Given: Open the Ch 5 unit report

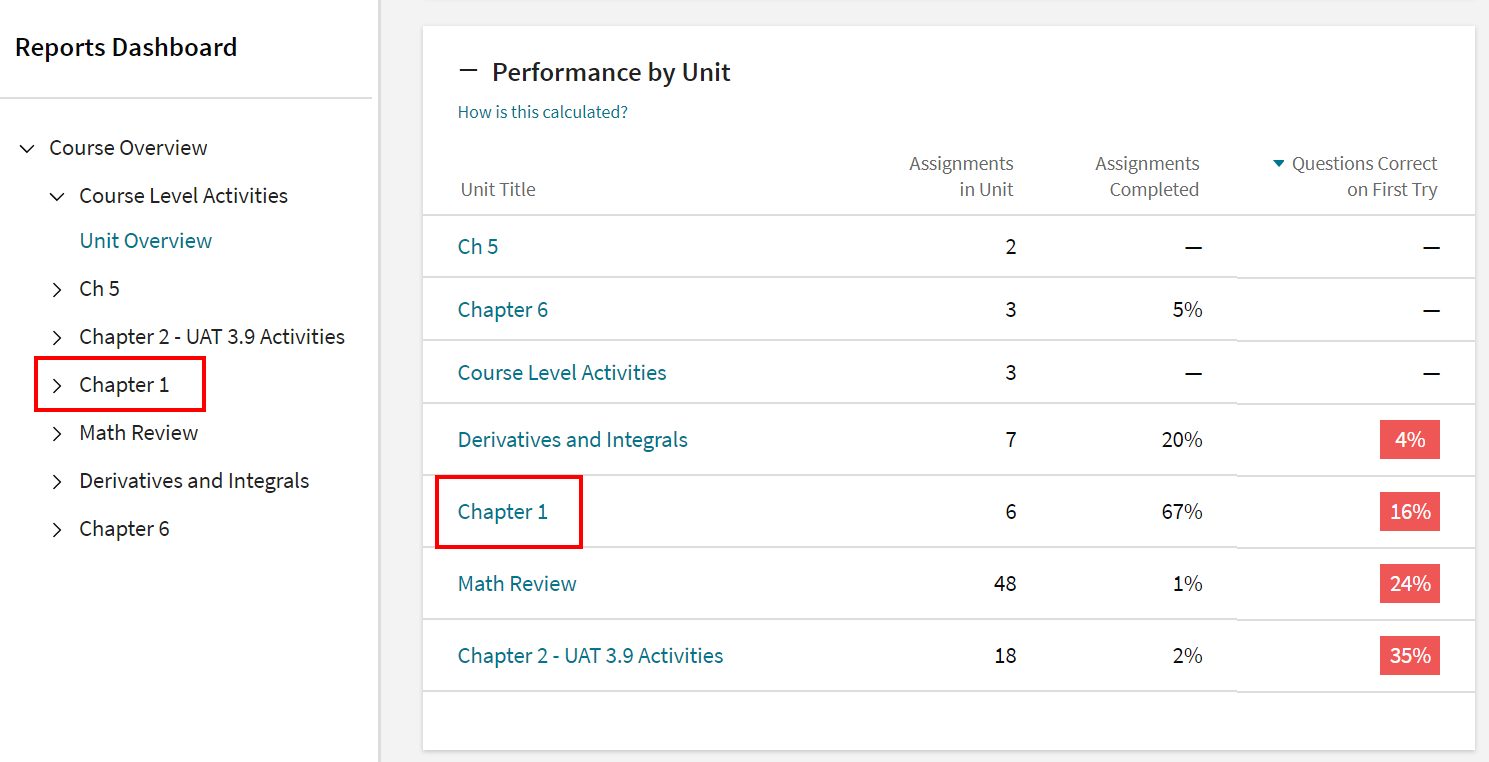Looking at the screenshot, I should (478, 246).
